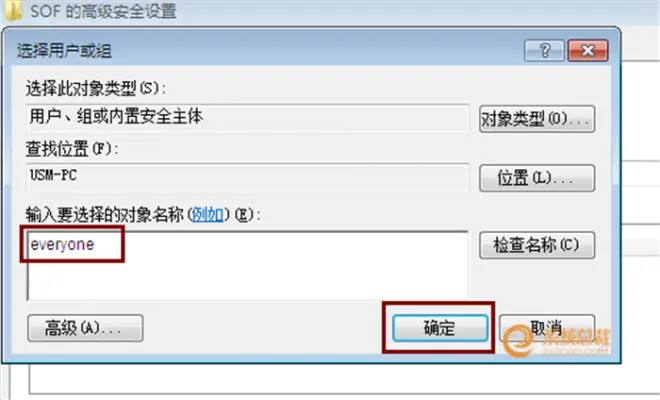This screenshot has height=400, width=660.
Task: Click the everyone text entry
Action: [62, 244]
